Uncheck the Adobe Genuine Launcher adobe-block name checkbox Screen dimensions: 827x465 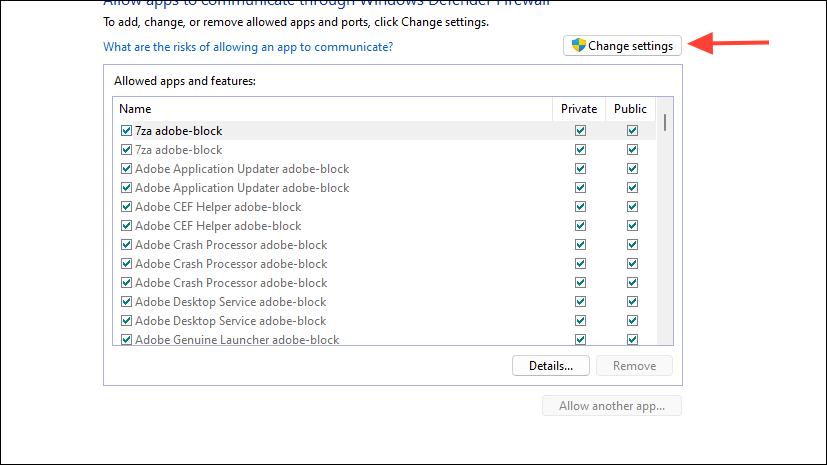[x=126, y=340]
